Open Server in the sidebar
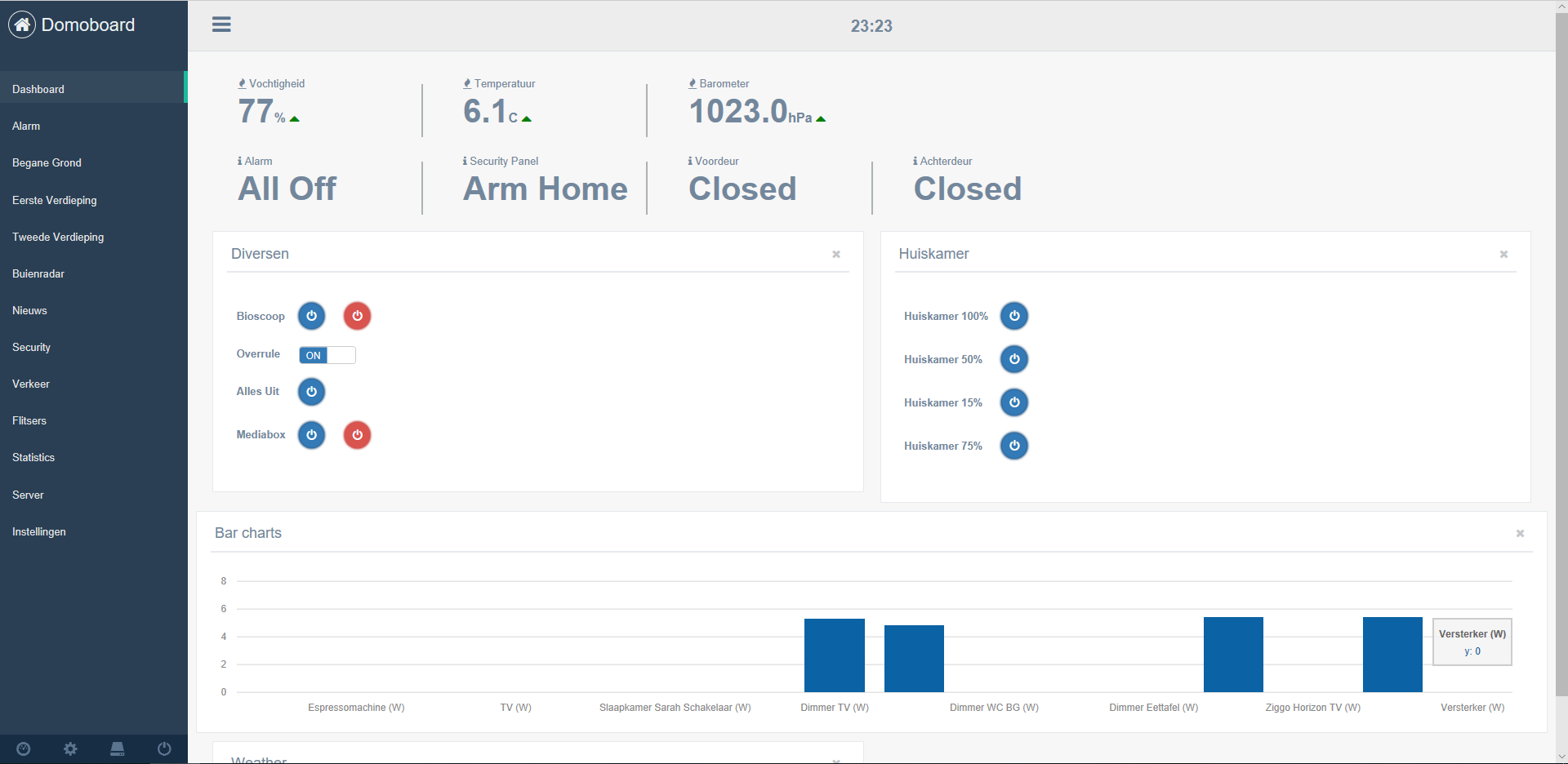 (x=94, y=495)
